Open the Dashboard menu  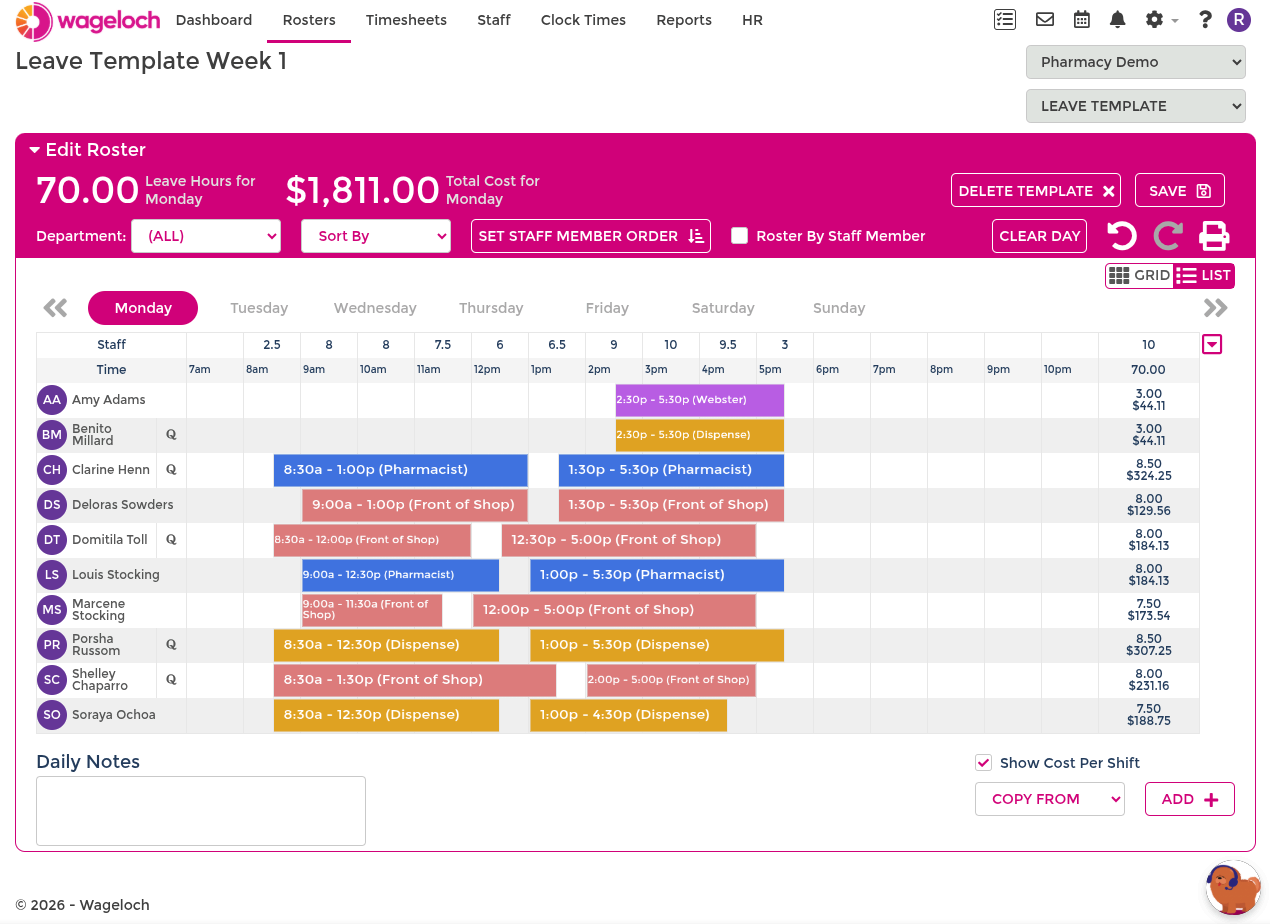[x=214, y=20]
